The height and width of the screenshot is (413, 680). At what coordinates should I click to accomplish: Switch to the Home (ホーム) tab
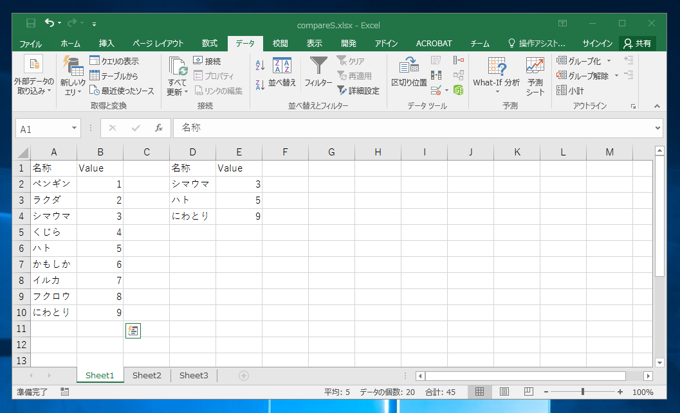point(70,43)
